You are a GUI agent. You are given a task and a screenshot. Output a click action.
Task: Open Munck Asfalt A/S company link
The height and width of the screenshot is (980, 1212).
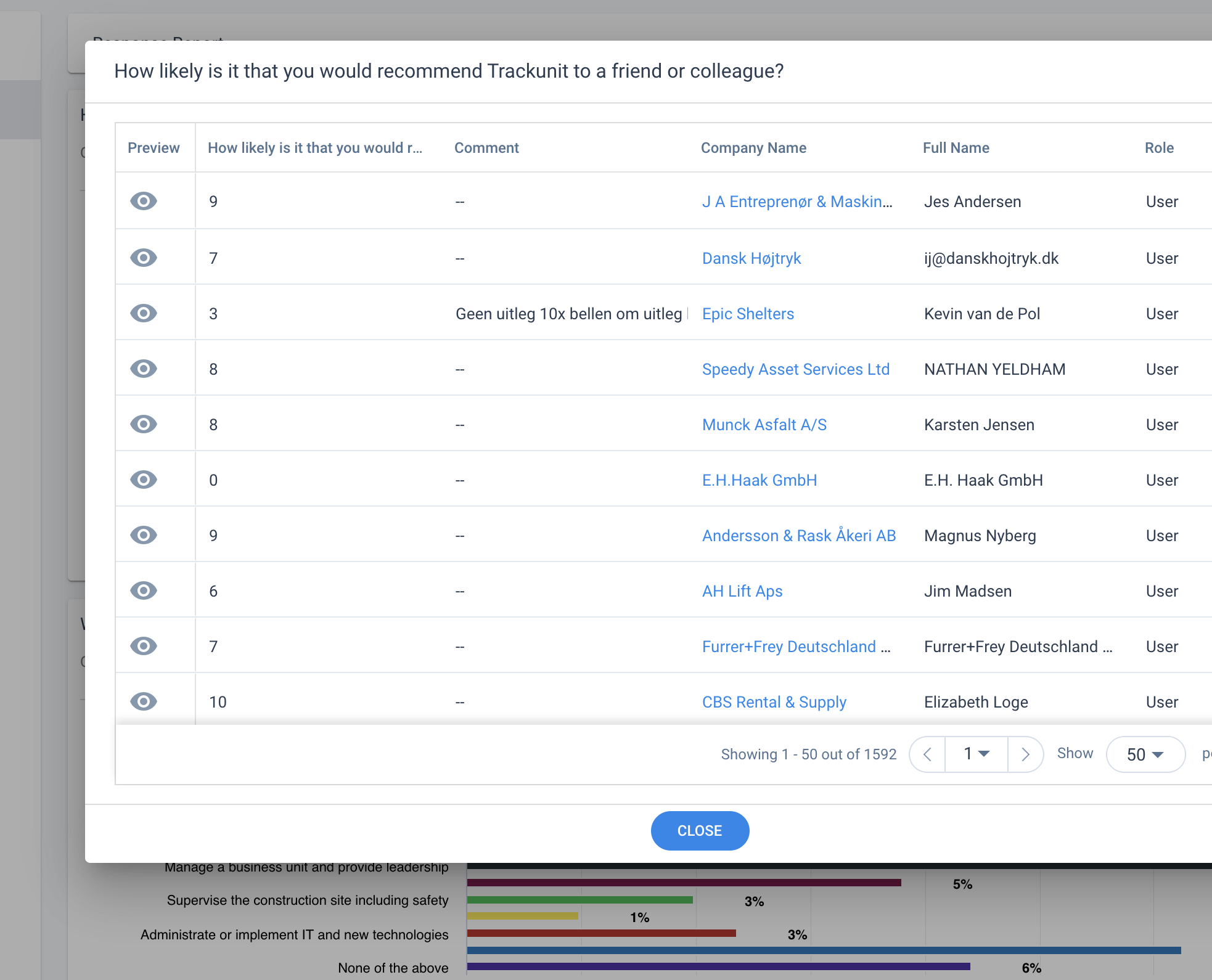click(x=764, y=425)
